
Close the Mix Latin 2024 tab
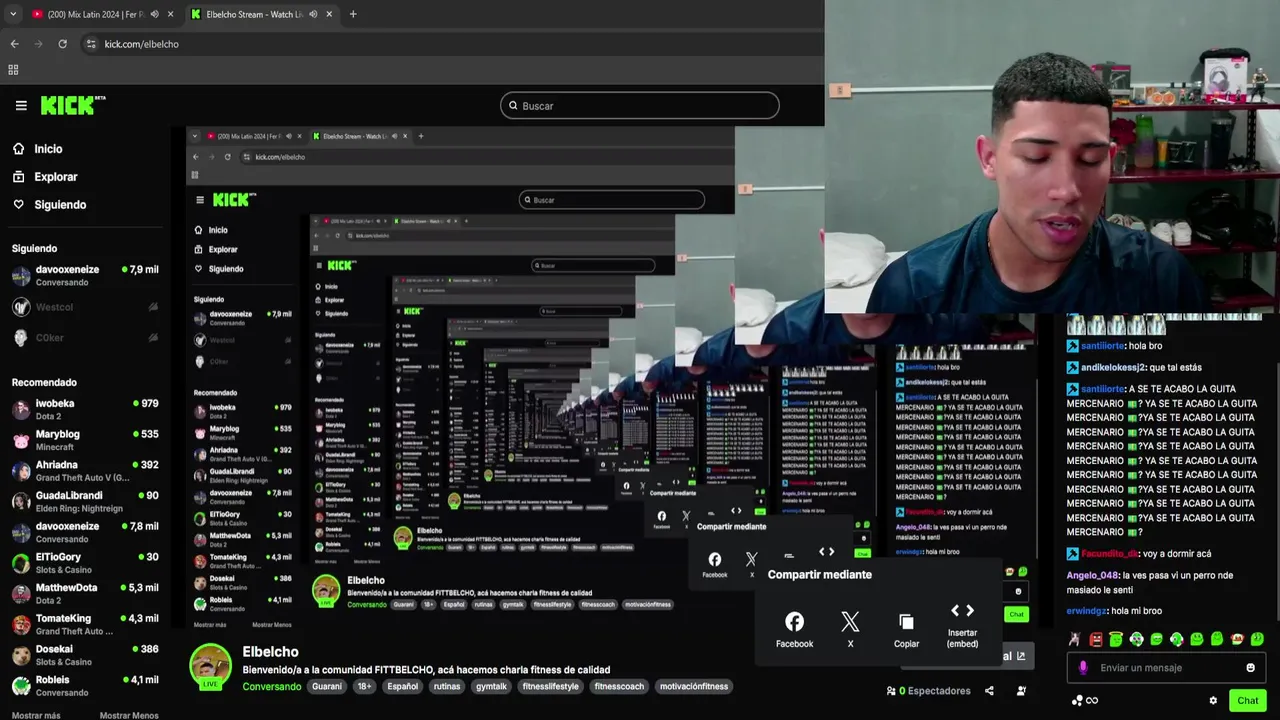point(171,14)
